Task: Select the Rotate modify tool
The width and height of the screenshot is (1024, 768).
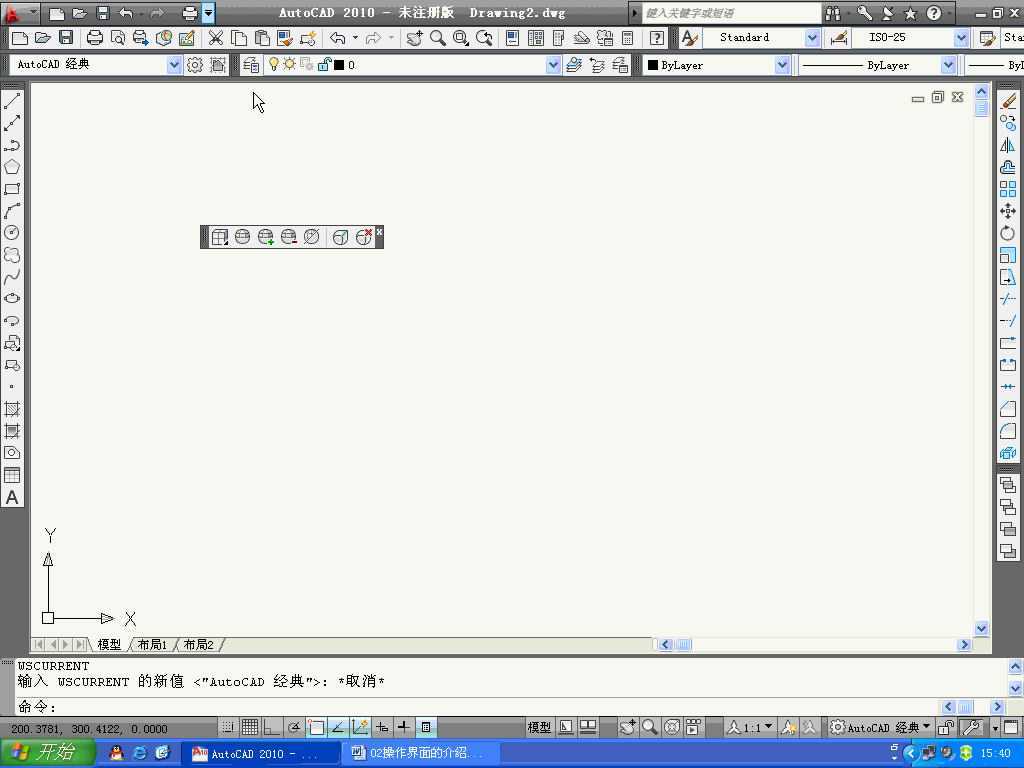Action: [x=1008, y=232]
